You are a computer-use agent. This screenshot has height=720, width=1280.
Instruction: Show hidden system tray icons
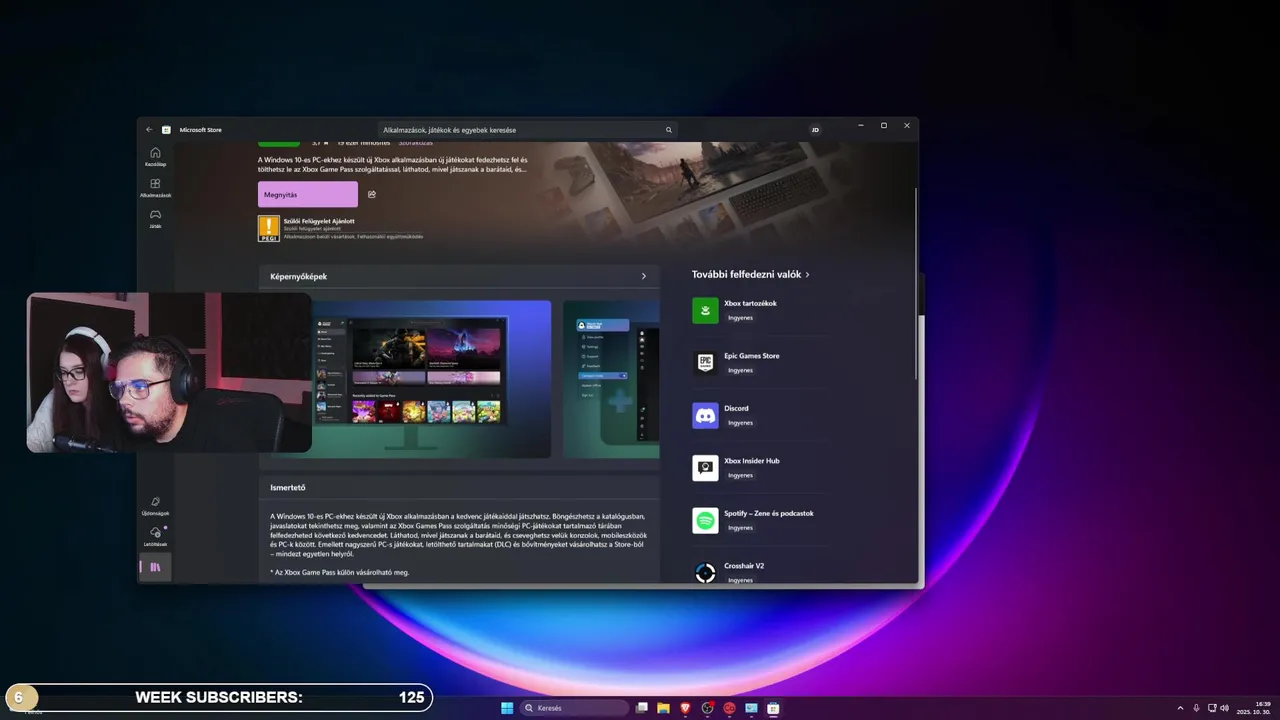pyautogui.click(x=1180, y=708)
